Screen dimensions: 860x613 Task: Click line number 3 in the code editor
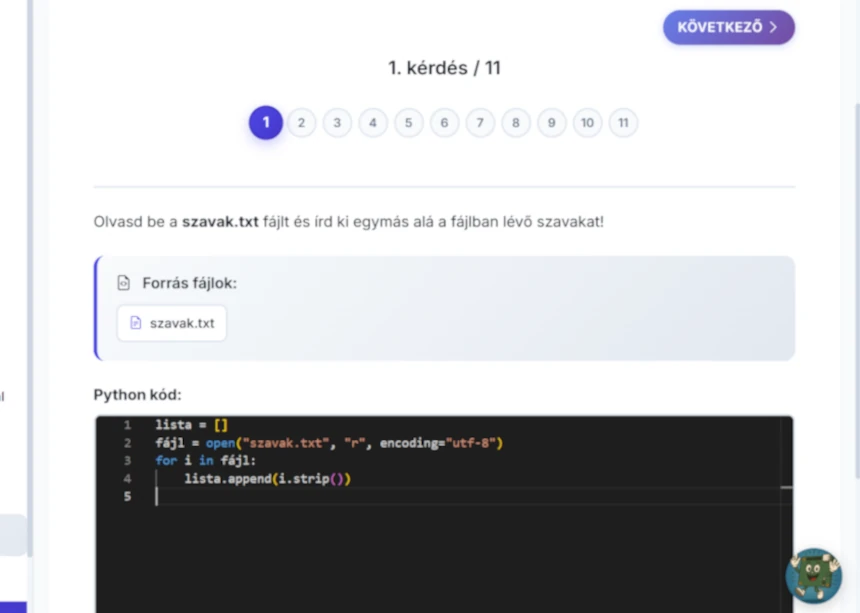pos(126,460)
